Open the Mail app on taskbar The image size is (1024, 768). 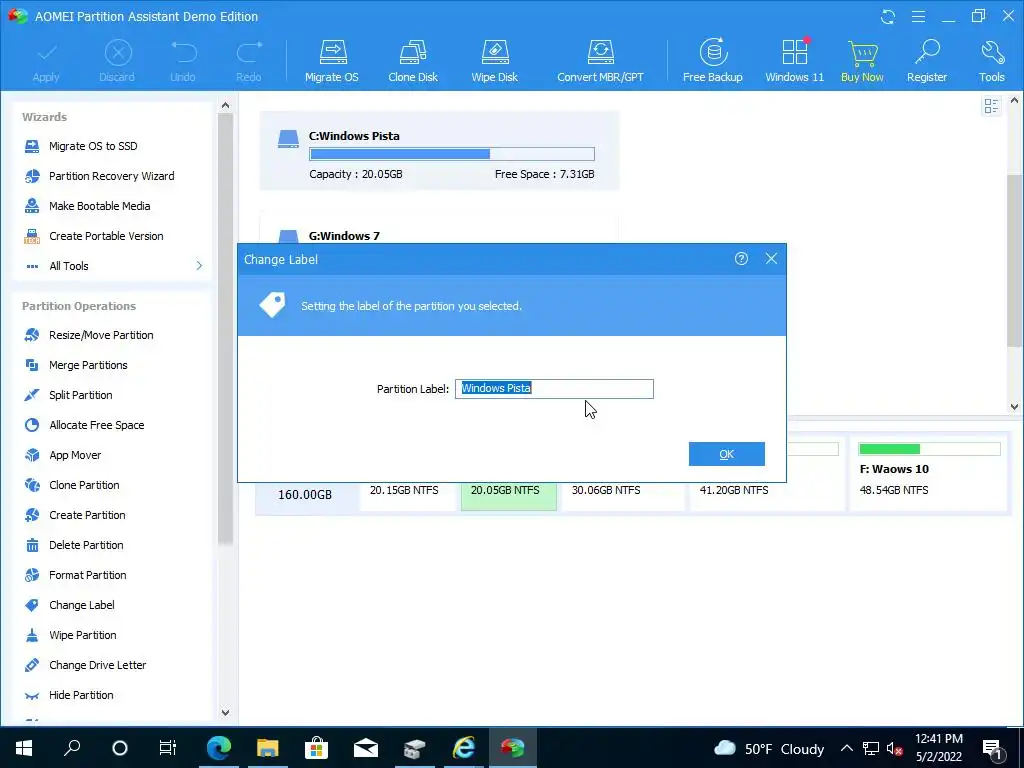366,748
